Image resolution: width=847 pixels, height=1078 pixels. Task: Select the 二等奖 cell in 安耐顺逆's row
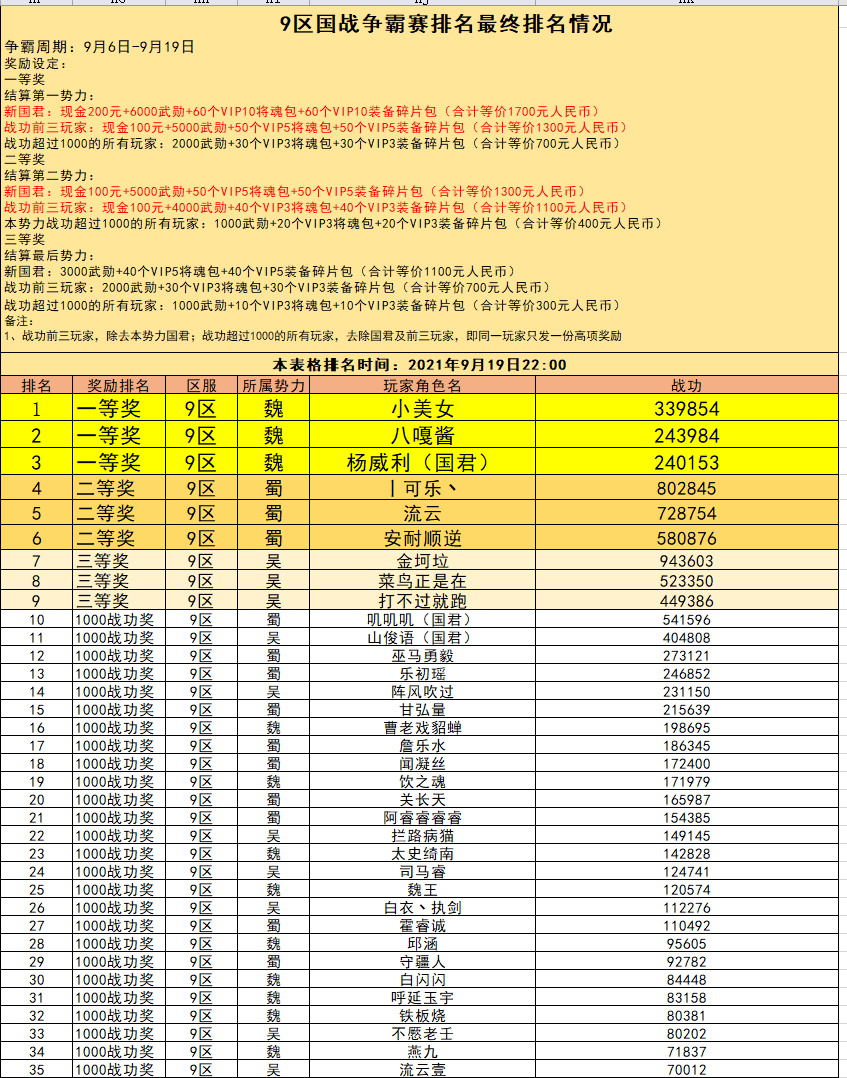[119, 538]
